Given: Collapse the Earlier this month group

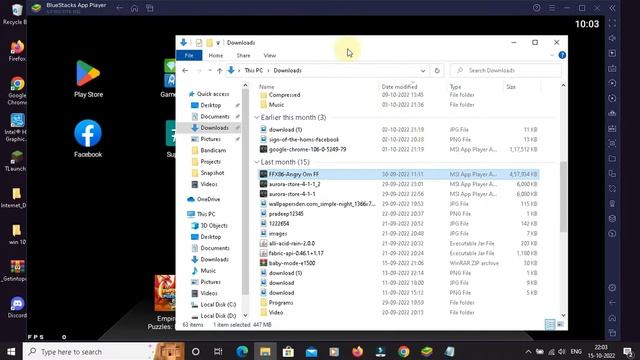Looking at the screenshot, I should [257, 118].
